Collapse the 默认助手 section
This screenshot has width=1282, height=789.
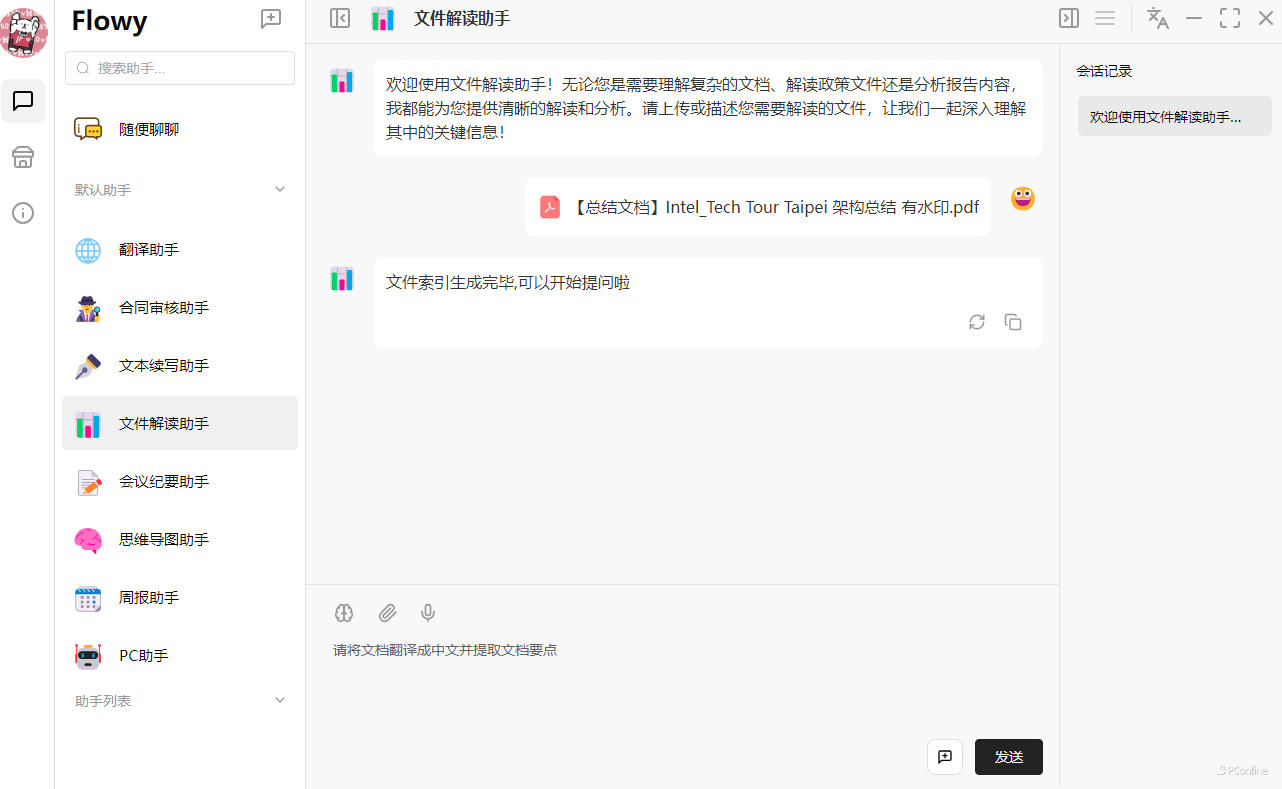click(280, 189)
